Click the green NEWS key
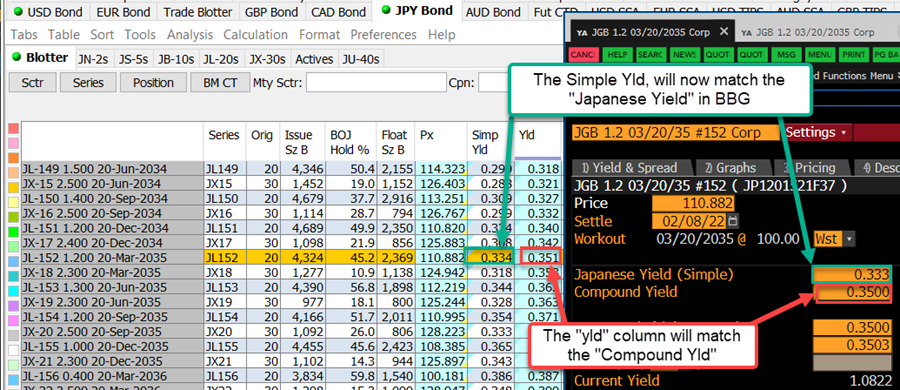The height and width of the screenshot is (390, 900). click(x=685, y=55)
